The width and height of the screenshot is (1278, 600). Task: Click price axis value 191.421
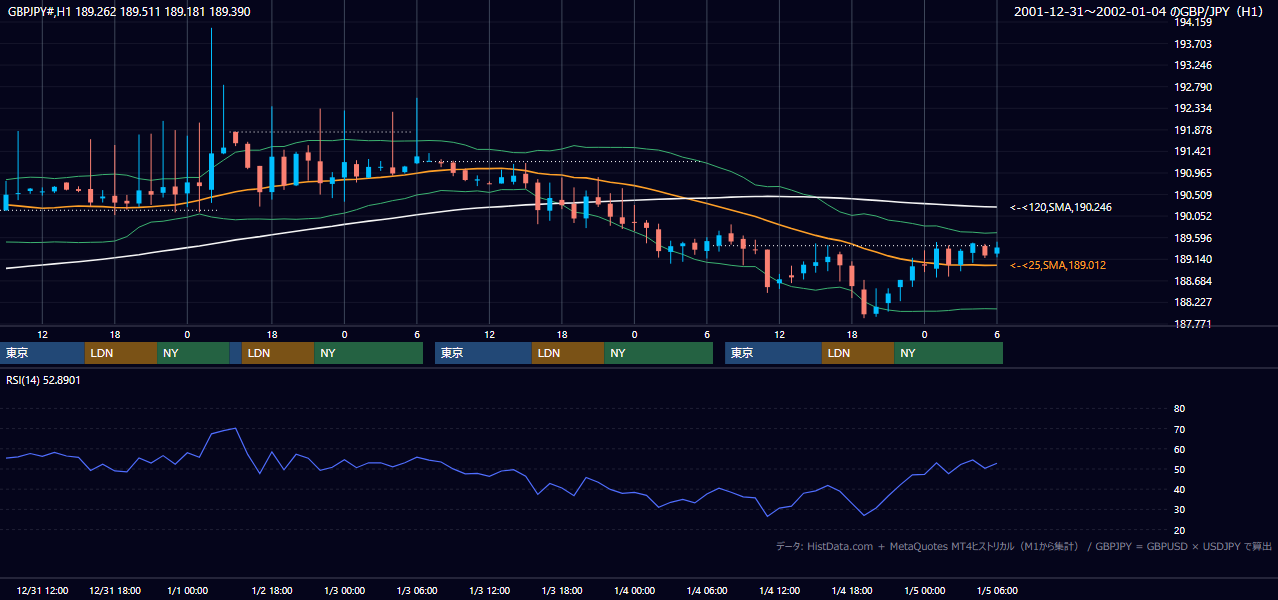[1193, 151]
